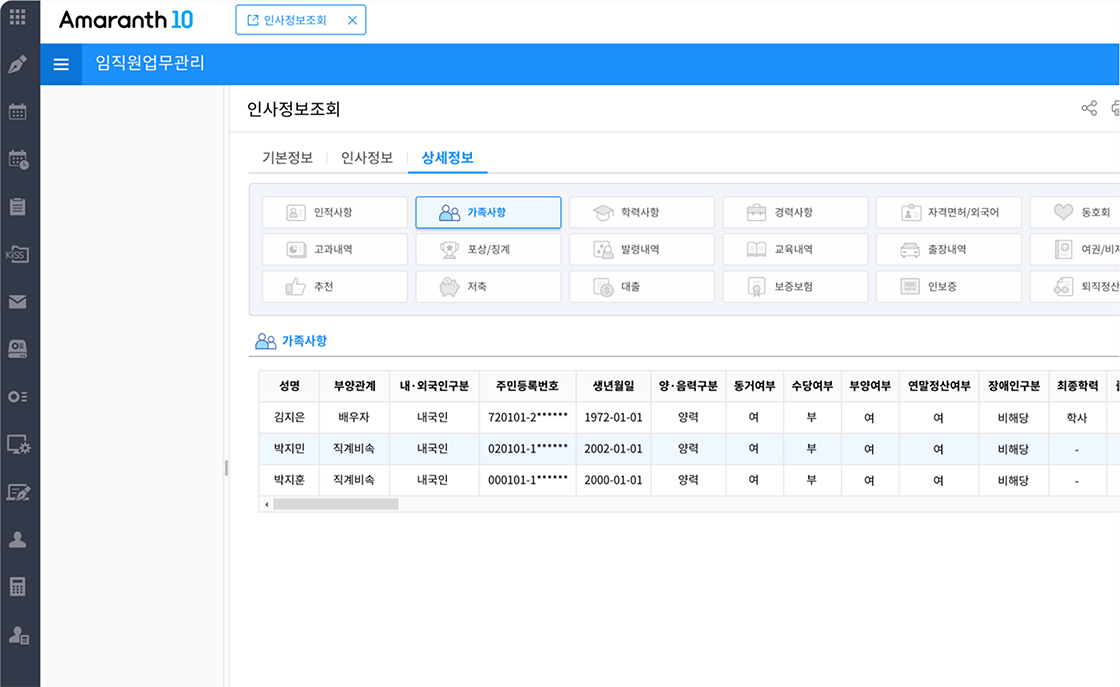Open the app grid launcher icon
This screenshot has width=1120, height=687.
pyautogui.click(x=18, y=16)
